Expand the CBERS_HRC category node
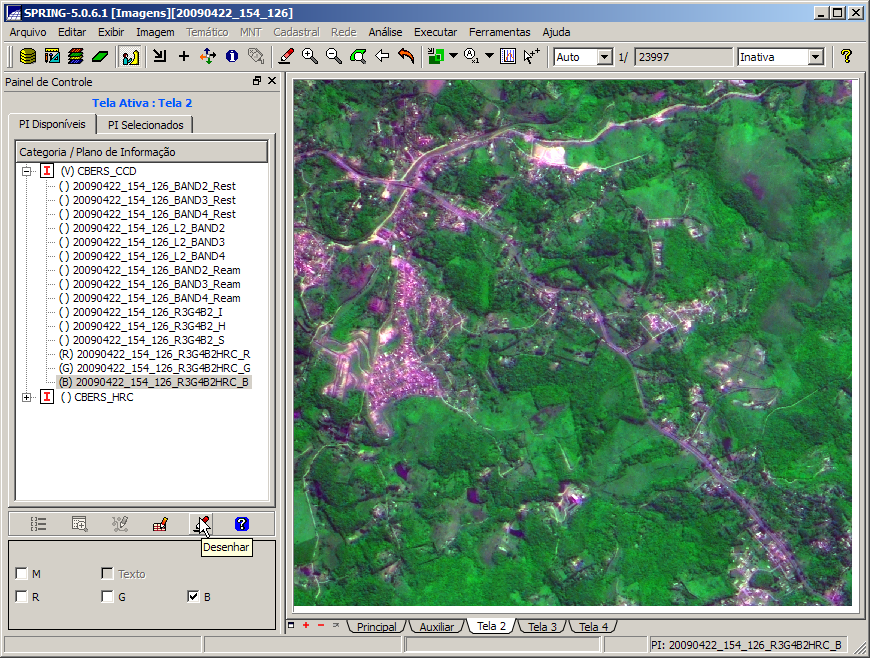Screen dimensions: 870x658 [x=26, y=397]
